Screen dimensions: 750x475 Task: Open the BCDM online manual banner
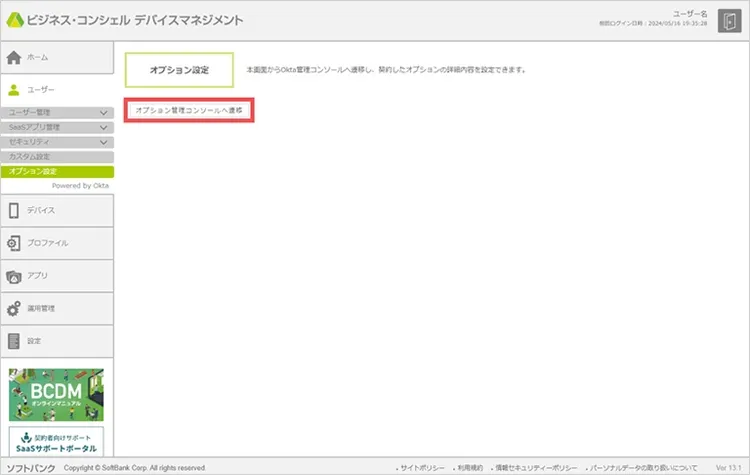[56, 395]
